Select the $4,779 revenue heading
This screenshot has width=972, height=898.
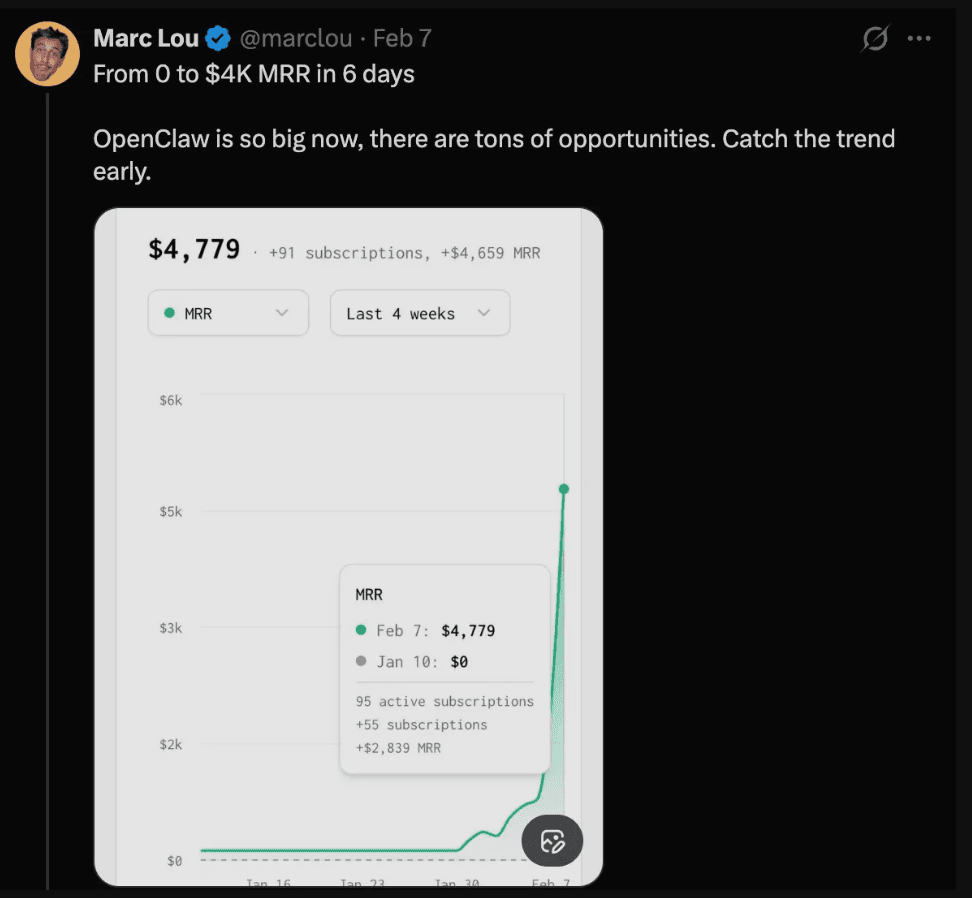click(194, 249)
